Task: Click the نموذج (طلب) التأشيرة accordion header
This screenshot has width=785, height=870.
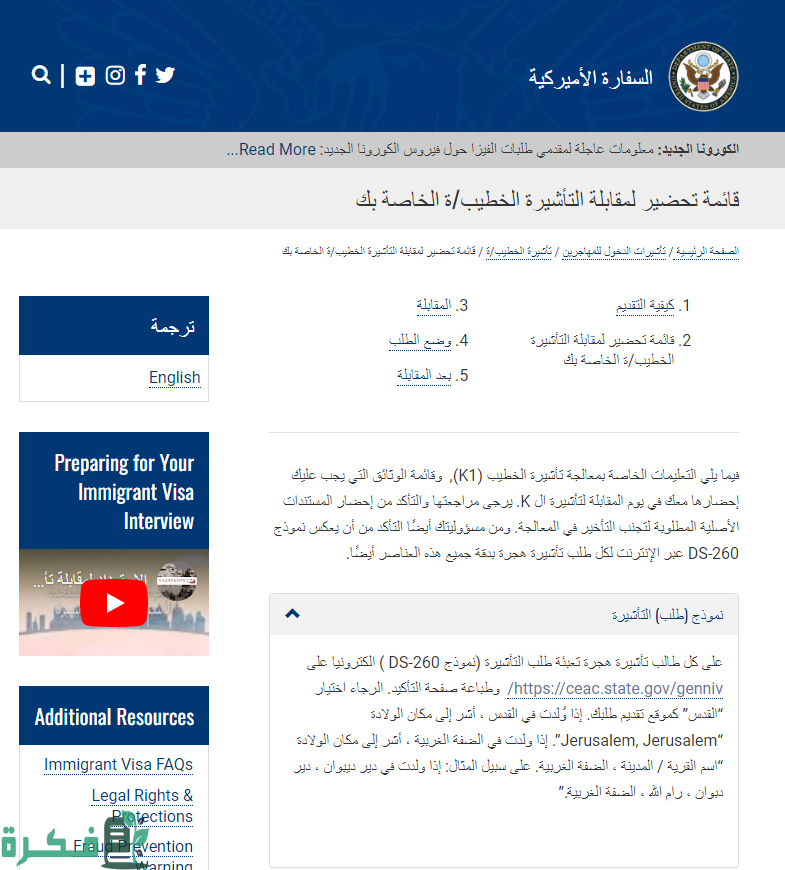Action: tap(504, 614)
